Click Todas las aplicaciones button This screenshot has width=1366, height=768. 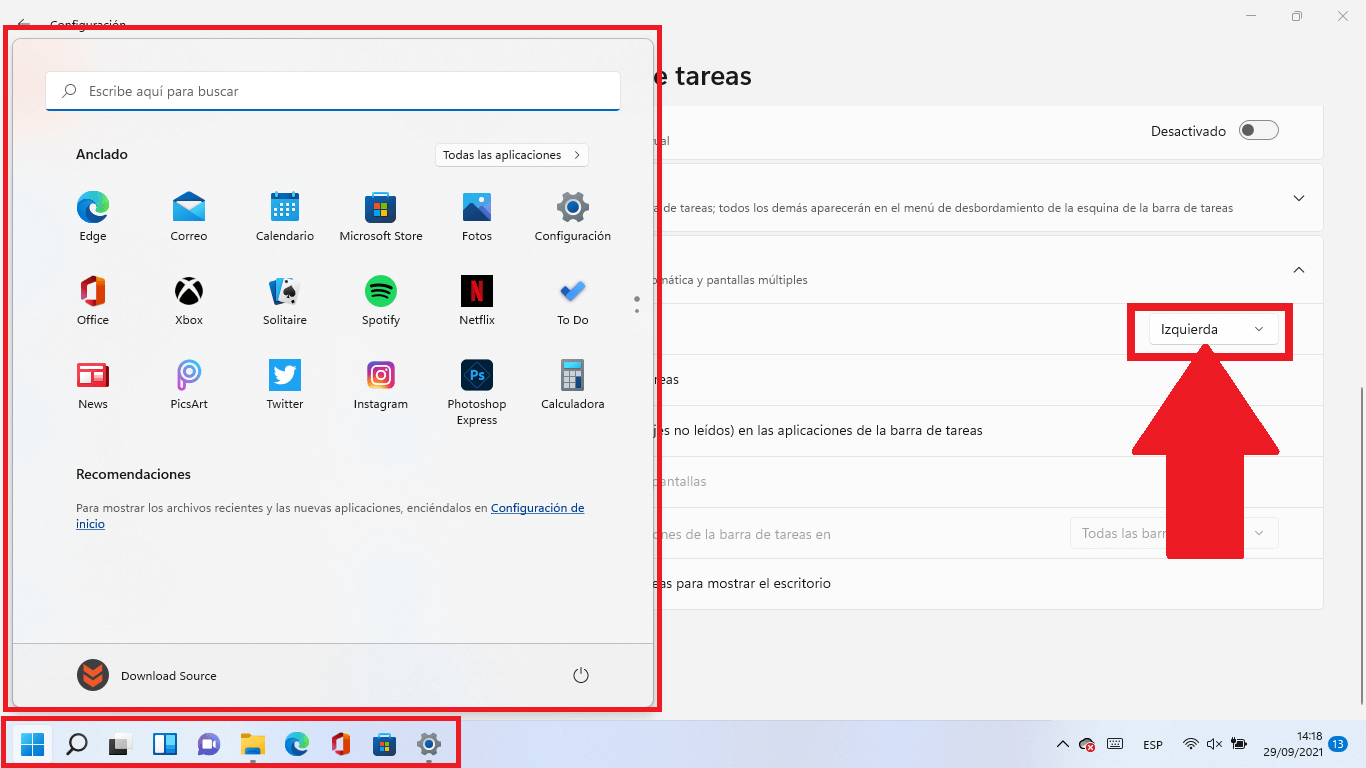click(x=512, y=155)
